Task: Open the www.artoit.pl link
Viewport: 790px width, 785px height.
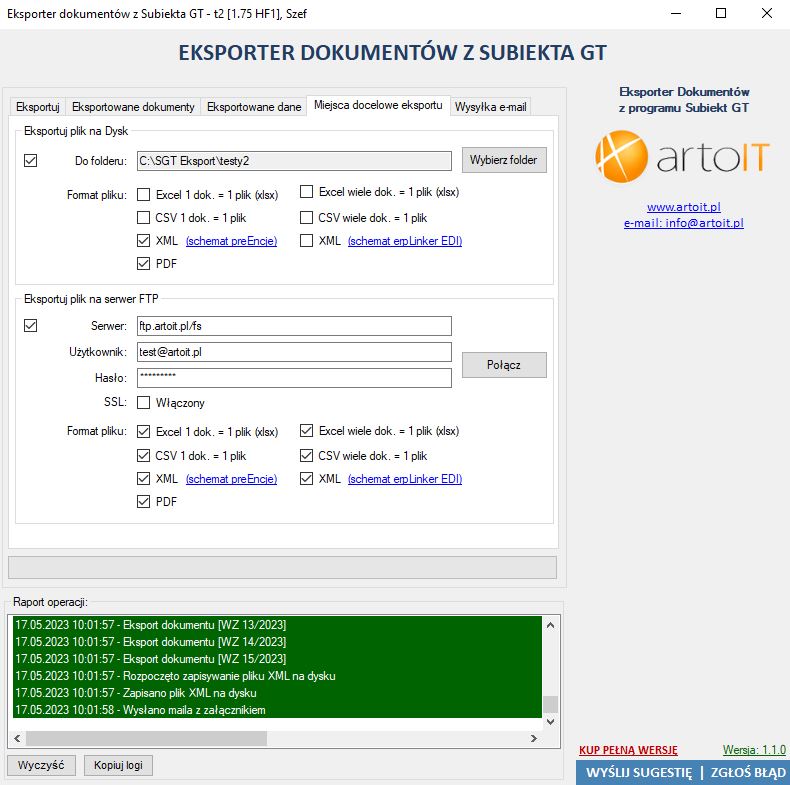Action: point(684,207)
